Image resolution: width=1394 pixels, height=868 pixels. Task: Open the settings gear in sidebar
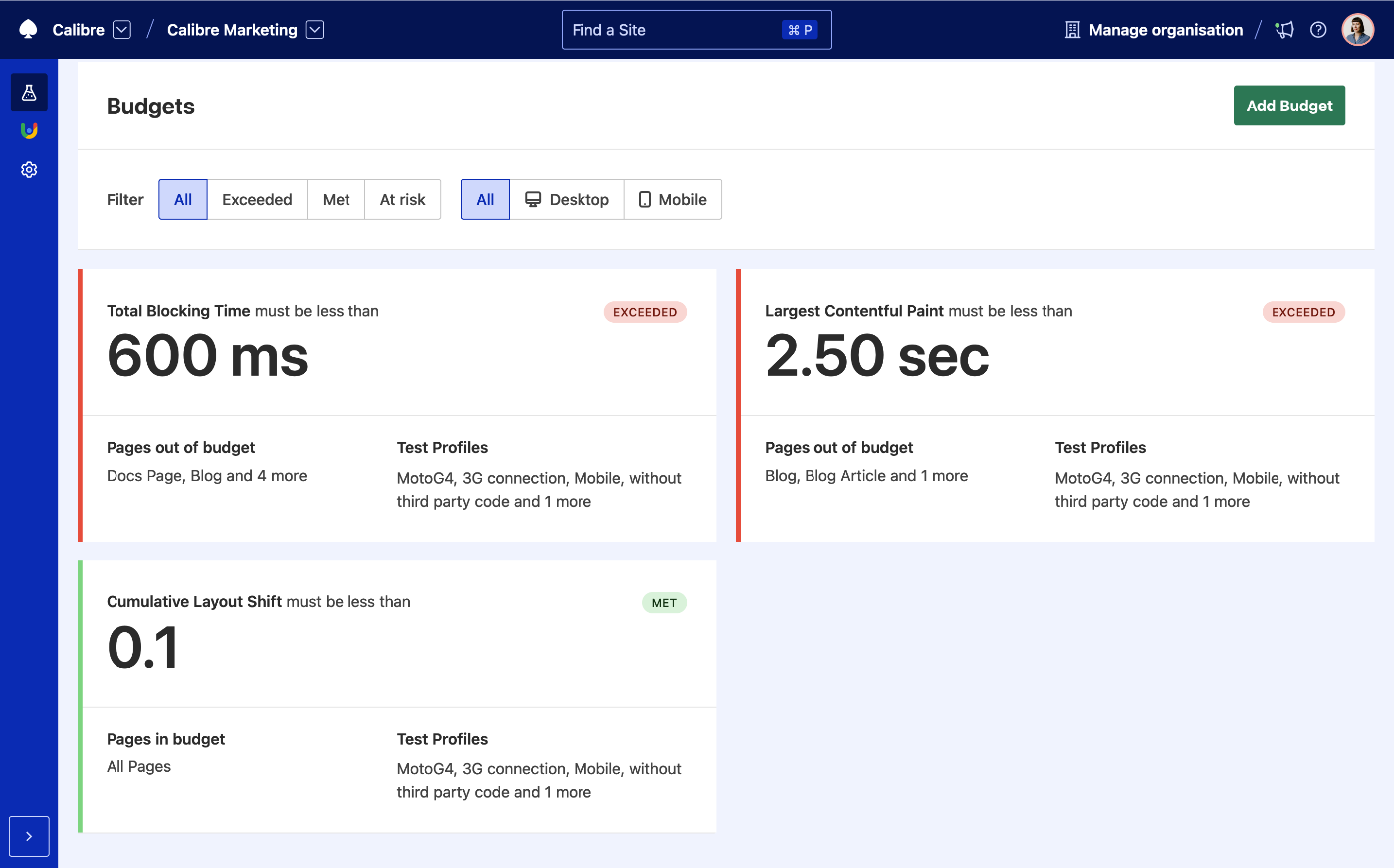click(29, 170)
